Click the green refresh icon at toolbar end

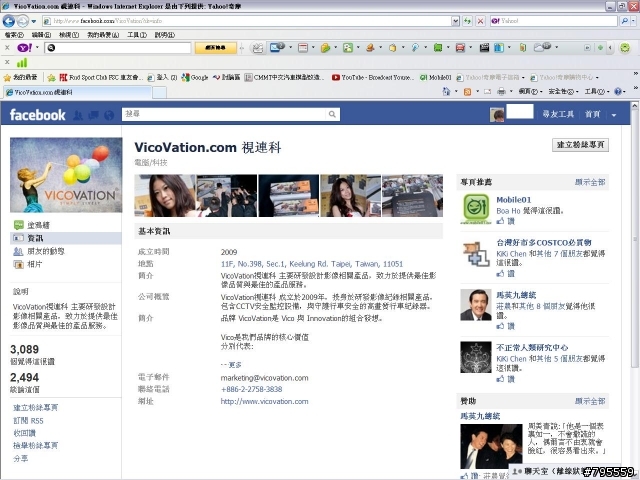625,48
